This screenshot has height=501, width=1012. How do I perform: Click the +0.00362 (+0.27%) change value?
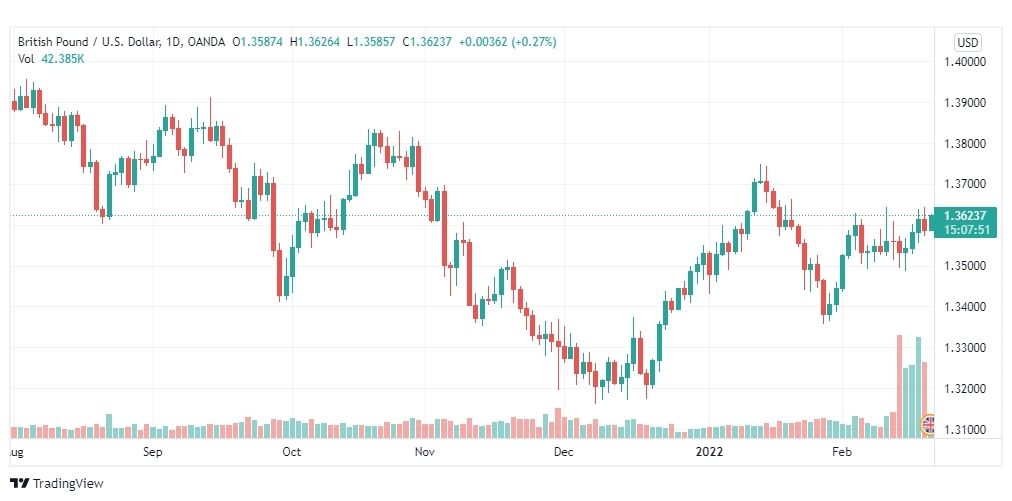pos(507,42)
